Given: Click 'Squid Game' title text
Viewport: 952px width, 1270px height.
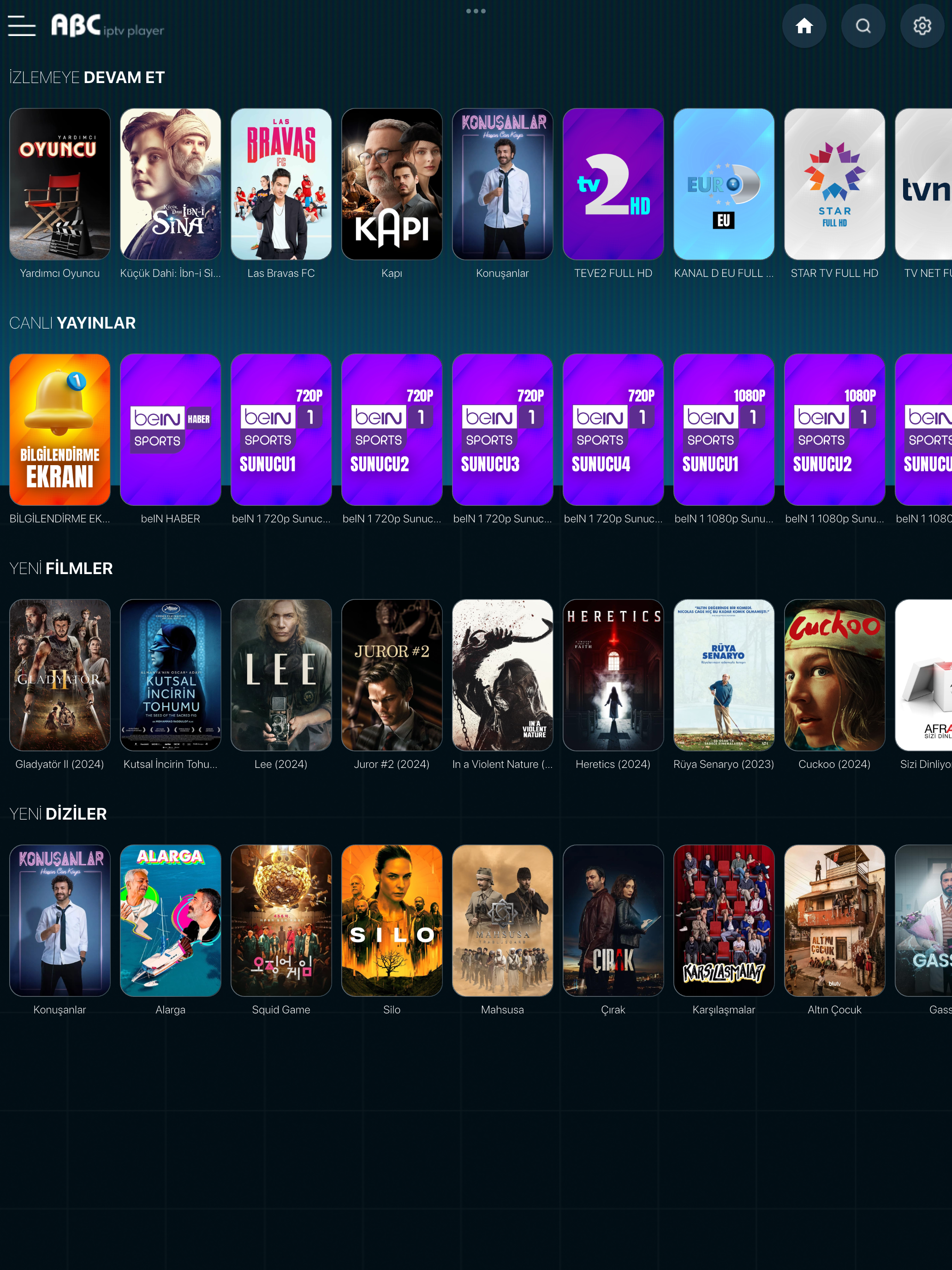Looking at the screenshot, I should point(281,1009).
